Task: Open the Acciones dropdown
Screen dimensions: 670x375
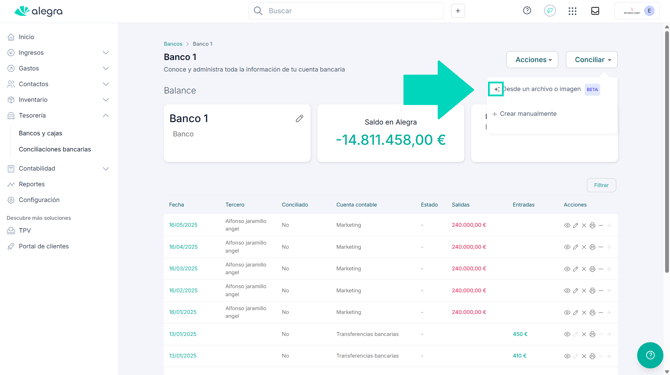Action: click(x=532, y=60)
